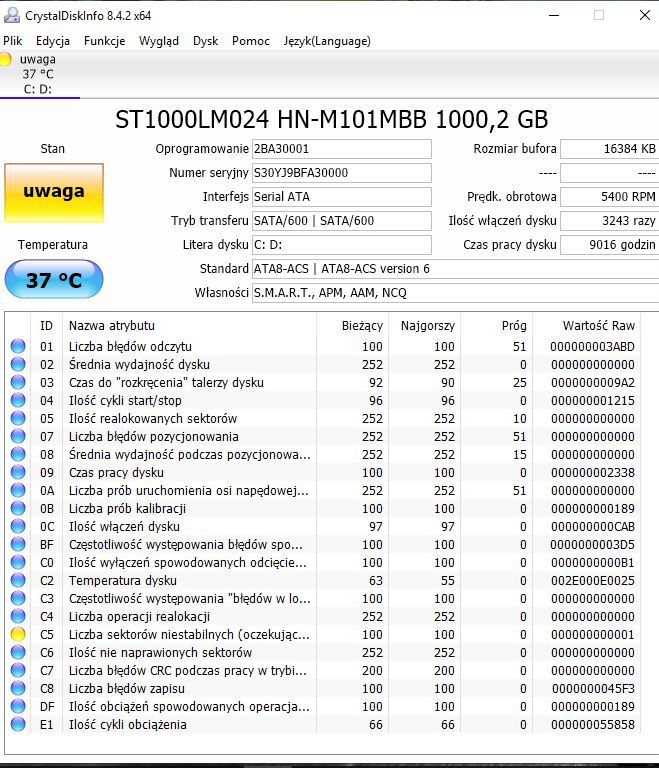Click blue status icon for attribute 01
This screenshot has height=768, width=659.
click(18, 346)
